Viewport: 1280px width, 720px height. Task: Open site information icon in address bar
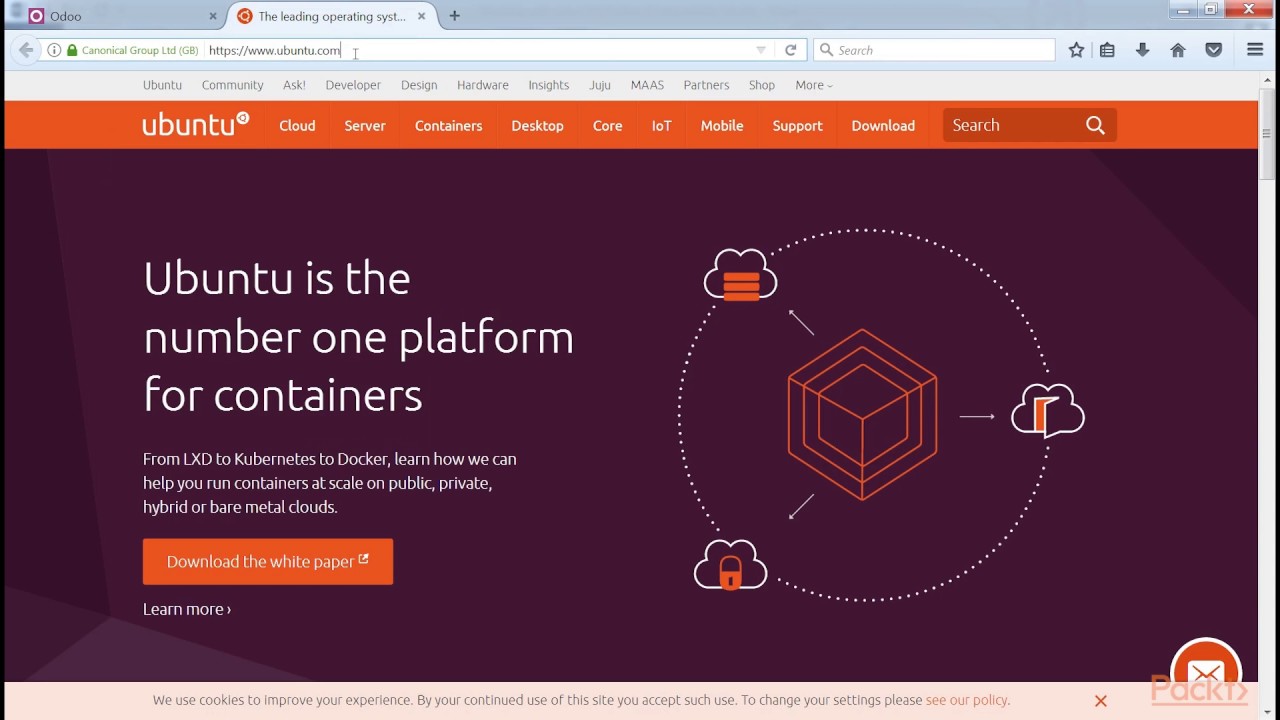pos(54,50)
